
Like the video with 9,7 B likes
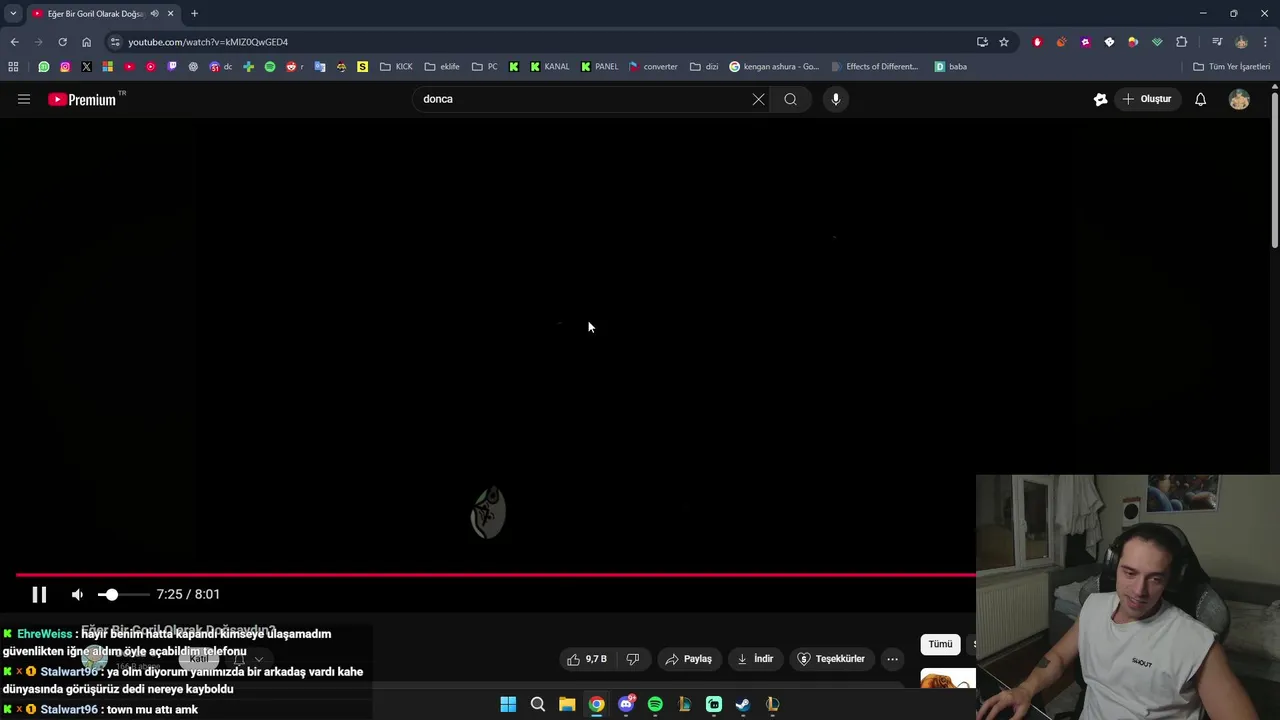point(586,659)
